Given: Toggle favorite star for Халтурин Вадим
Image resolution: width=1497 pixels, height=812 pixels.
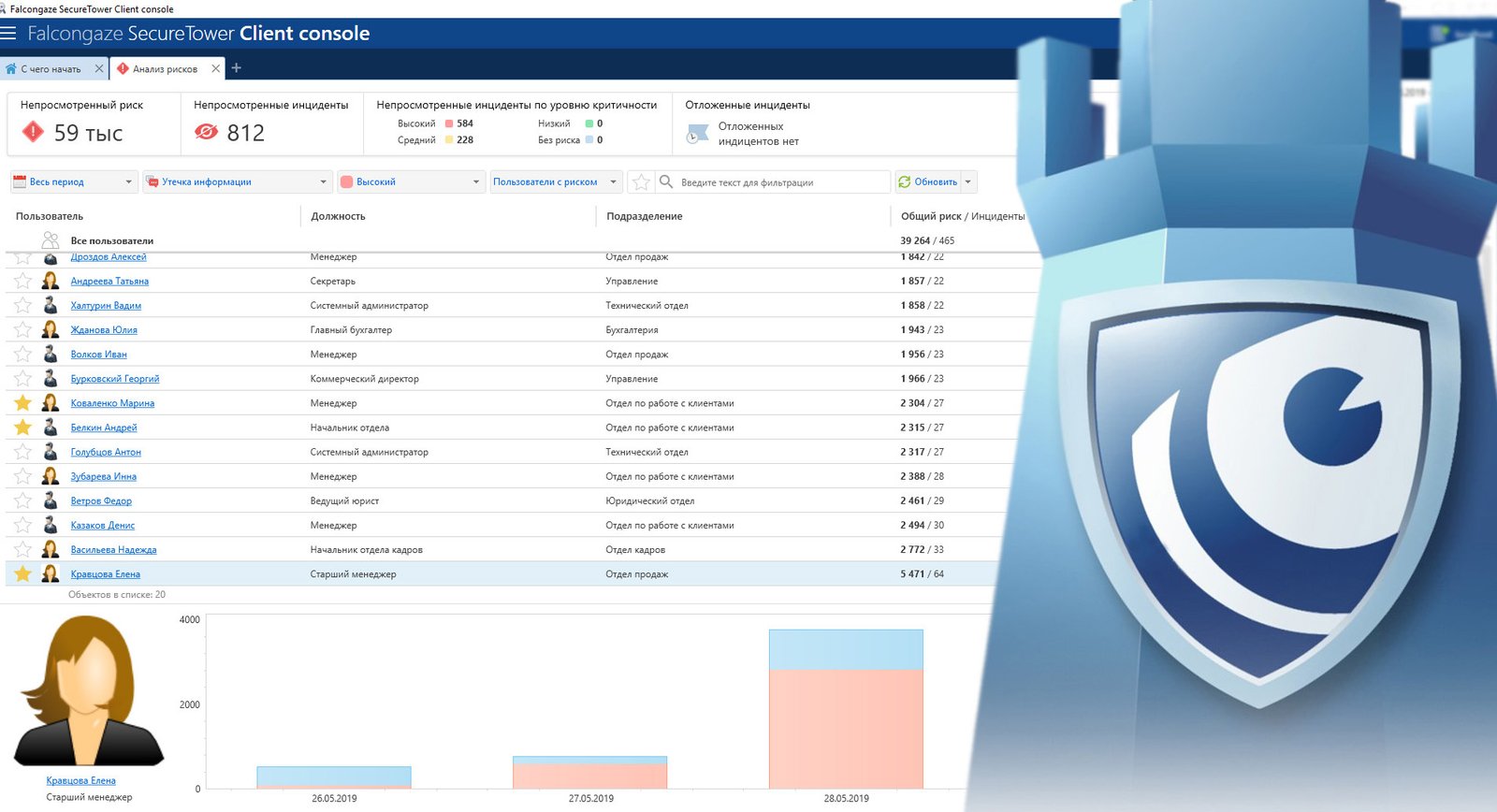Looking at the screenshot, I should [22, 305].
